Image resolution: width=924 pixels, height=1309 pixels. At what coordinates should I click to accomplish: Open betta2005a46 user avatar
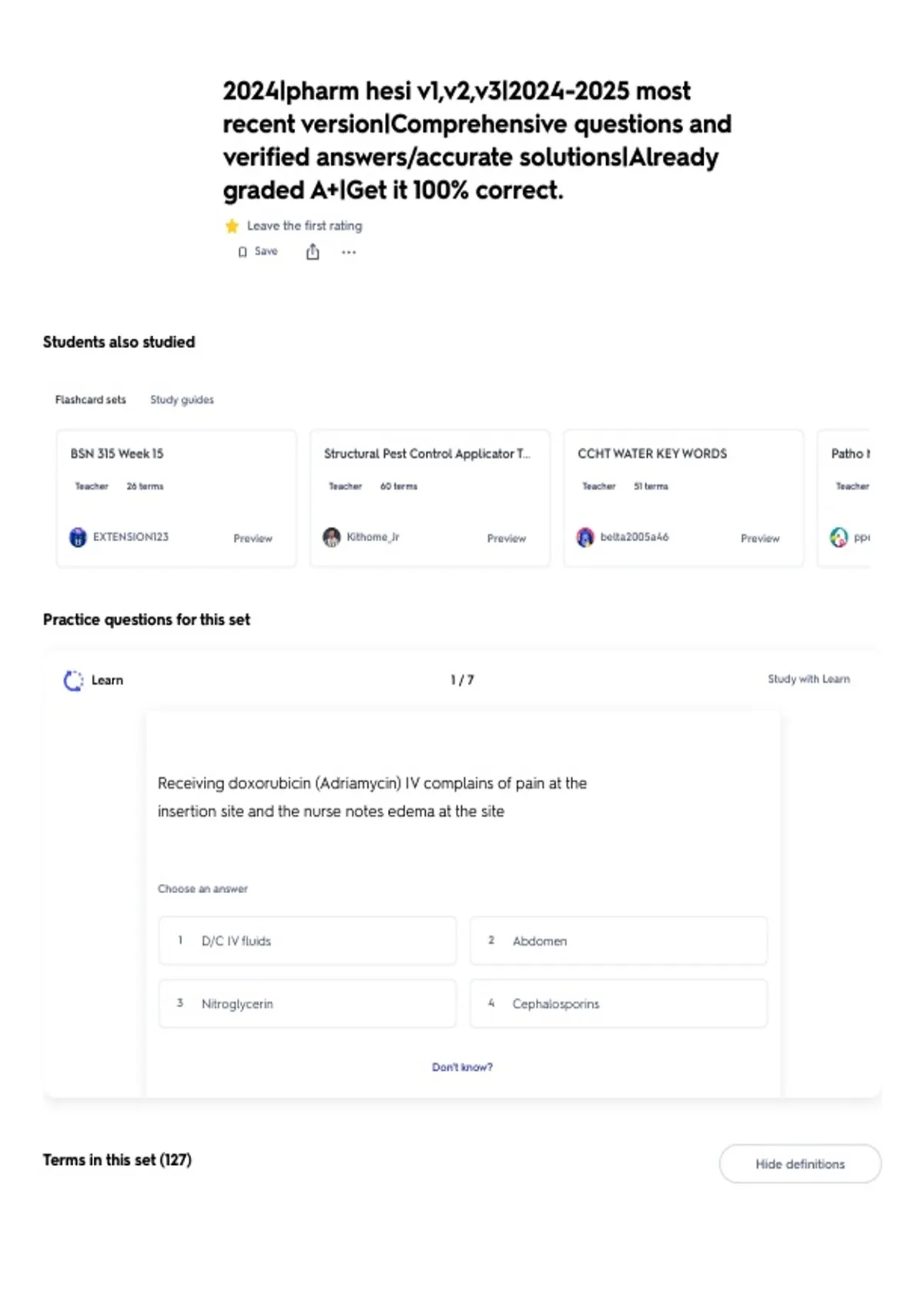point(585,537)
